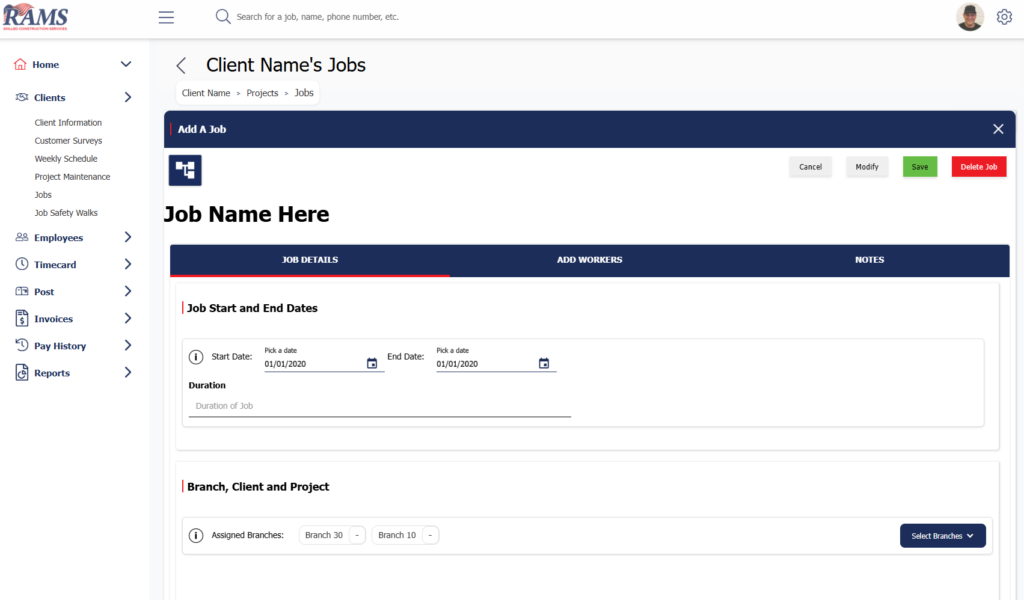Open settings via the gear icon

pos(1004,17)
